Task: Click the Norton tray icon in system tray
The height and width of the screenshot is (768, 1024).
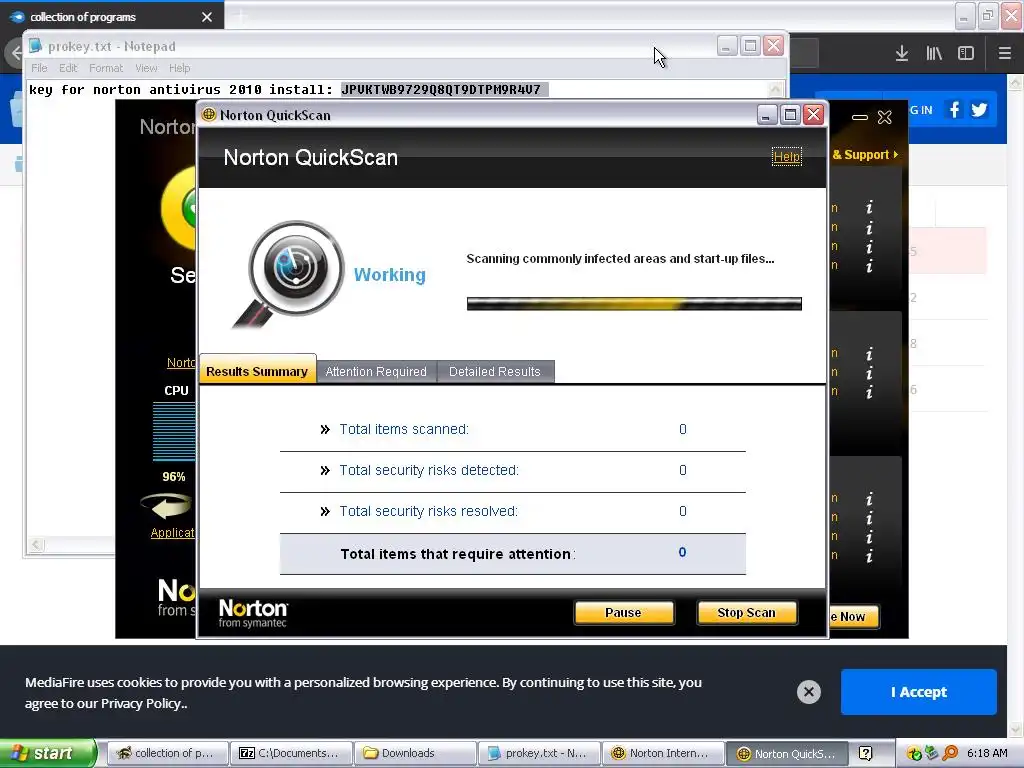Action: coord(914,754)
